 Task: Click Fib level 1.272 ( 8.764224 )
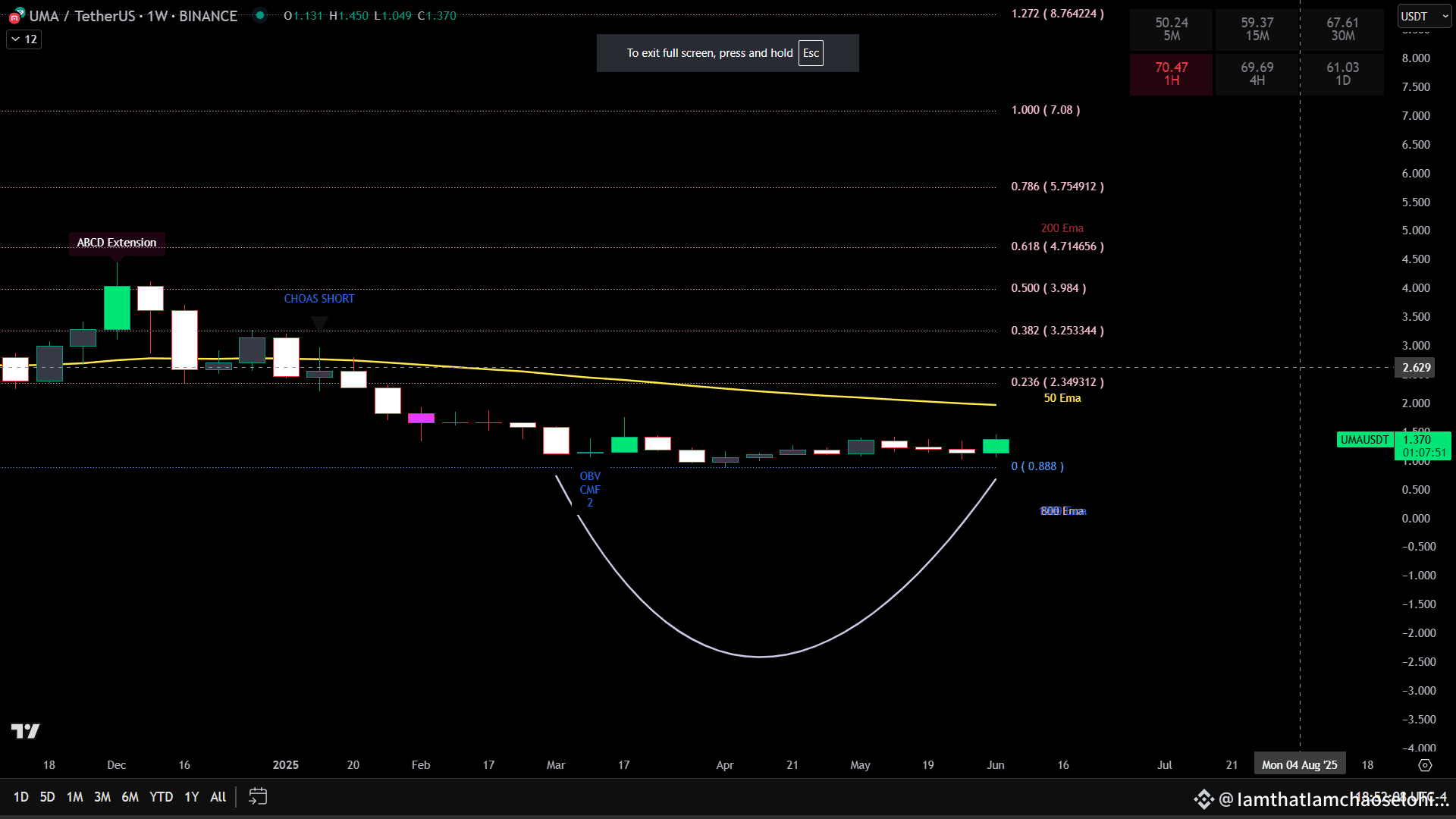(x=1057, y=14)
